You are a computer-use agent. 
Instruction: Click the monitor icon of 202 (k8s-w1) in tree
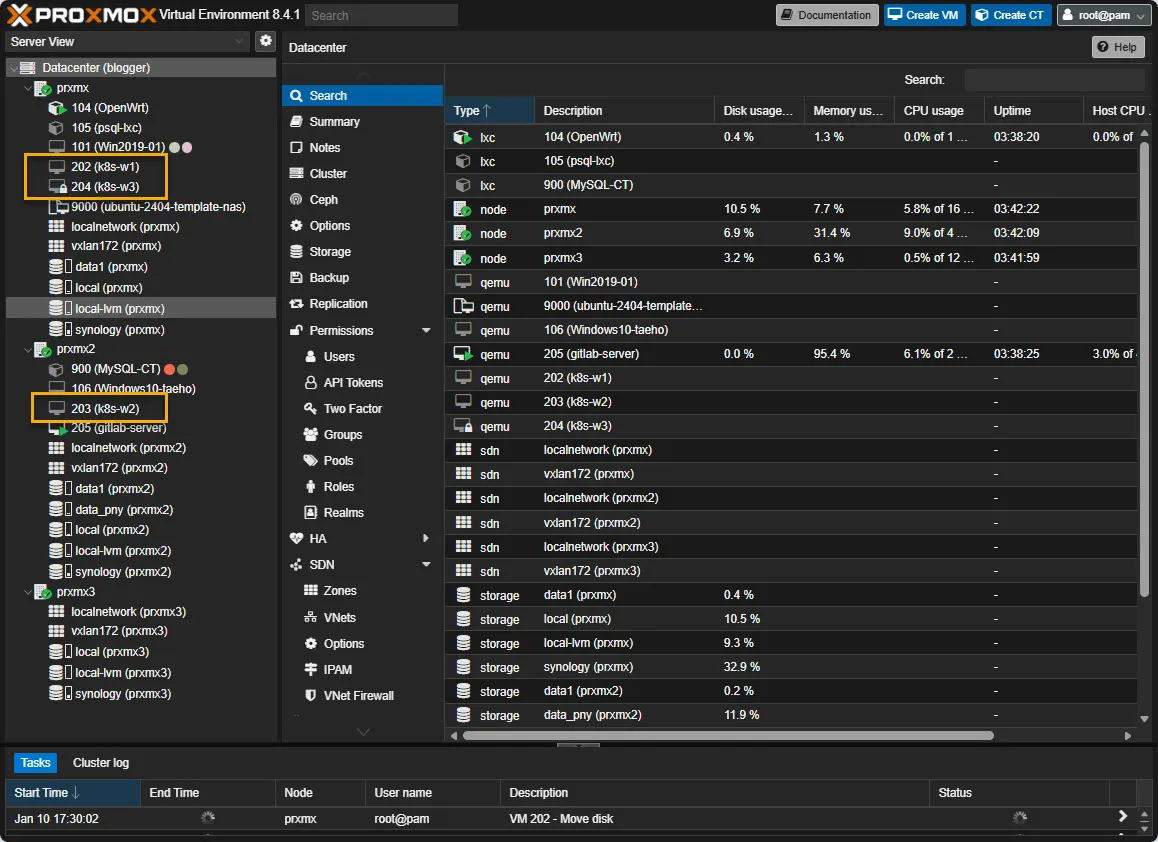[57, 167]
